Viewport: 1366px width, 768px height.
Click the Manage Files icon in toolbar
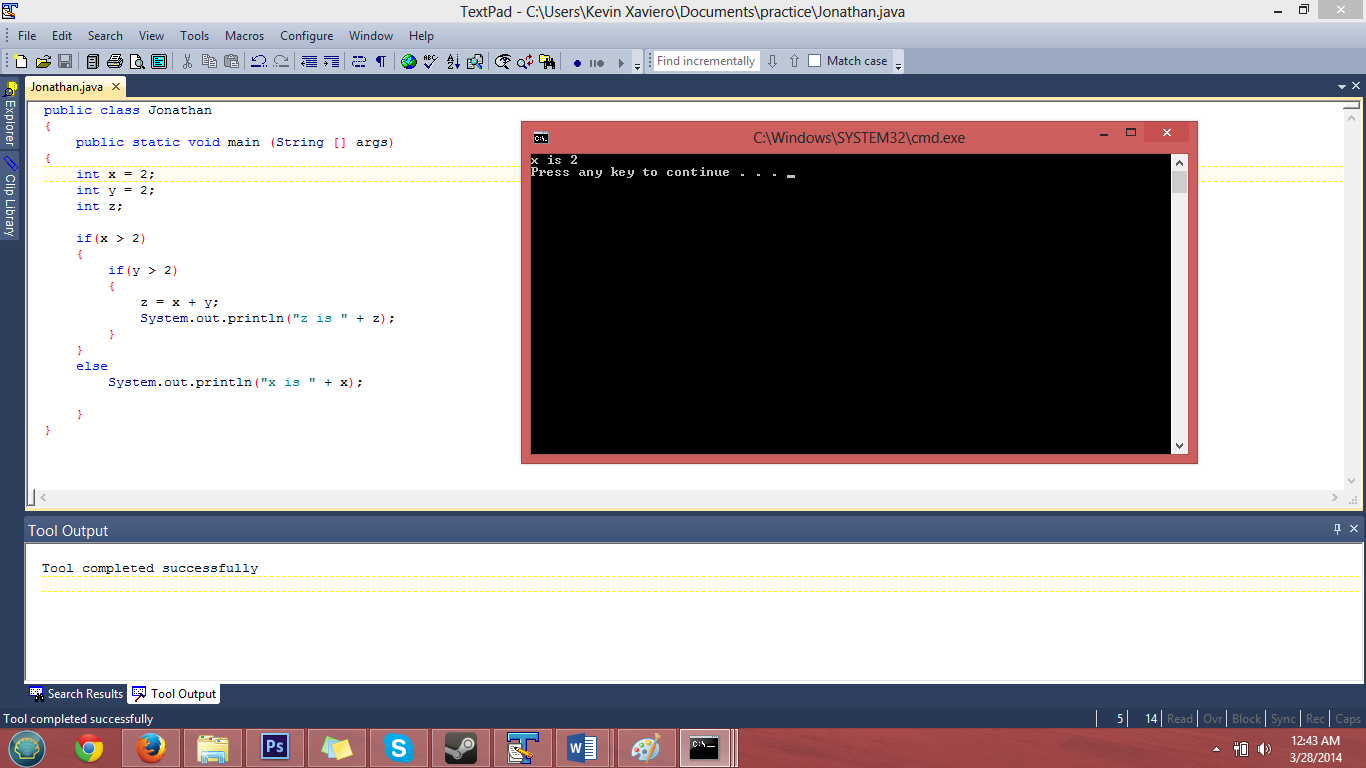(93, 62)
